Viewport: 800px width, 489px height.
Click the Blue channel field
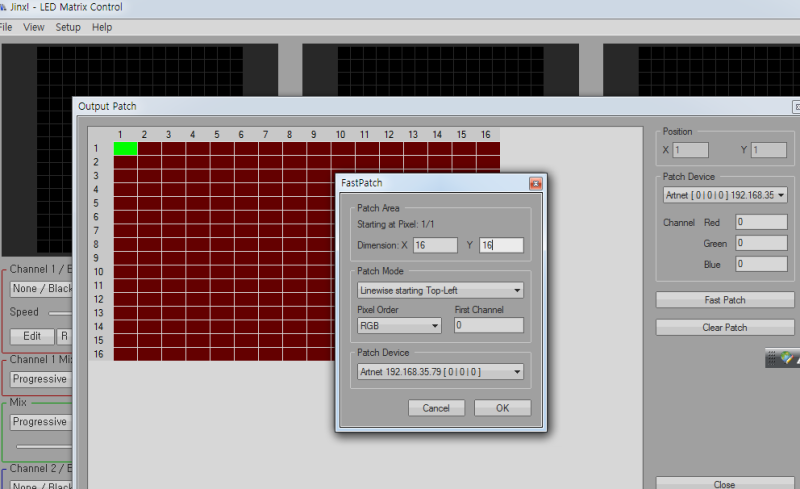[x=761, y=264]
